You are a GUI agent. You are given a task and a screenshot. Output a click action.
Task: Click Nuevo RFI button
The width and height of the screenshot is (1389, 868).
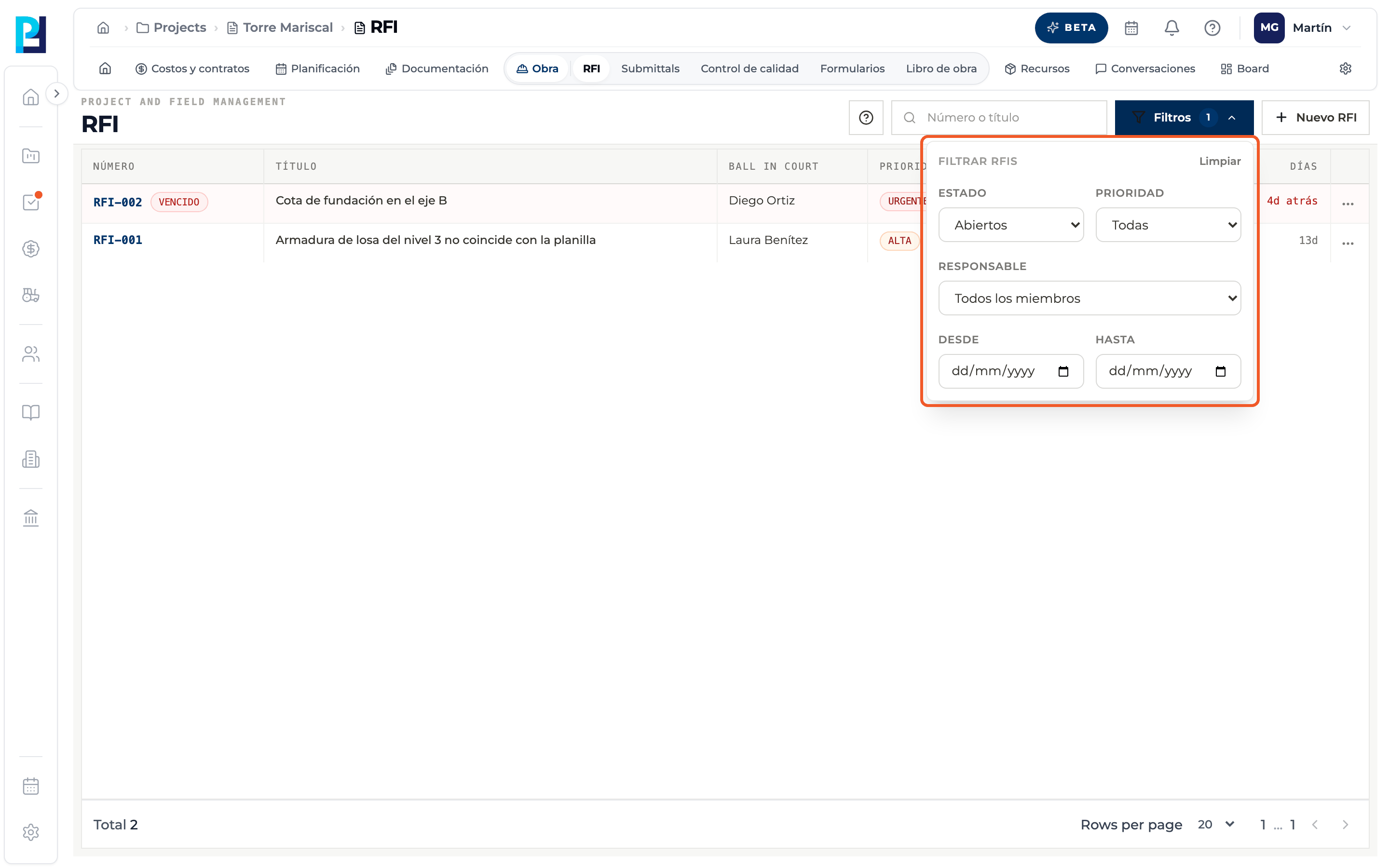coord(1315,117)
